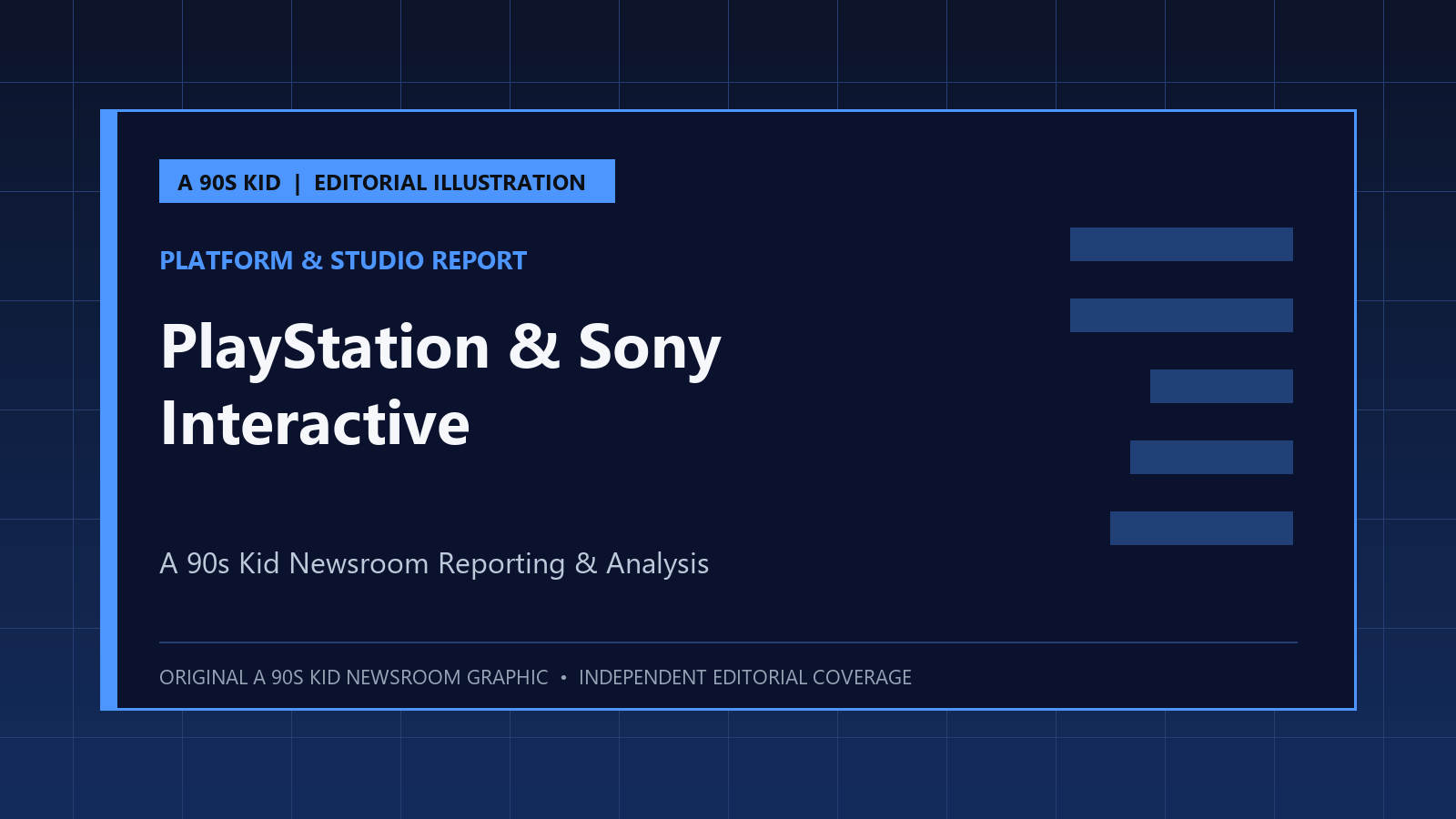Click "A 90s Kid Newsroom Reporting & Analysis" tagline
The width and height of the screenshot is (1456, 819).
click(434, 563)
